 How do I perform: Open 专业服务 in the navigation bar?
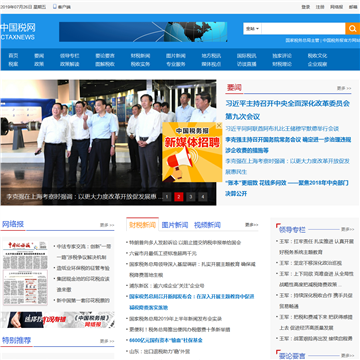(176, 64)
